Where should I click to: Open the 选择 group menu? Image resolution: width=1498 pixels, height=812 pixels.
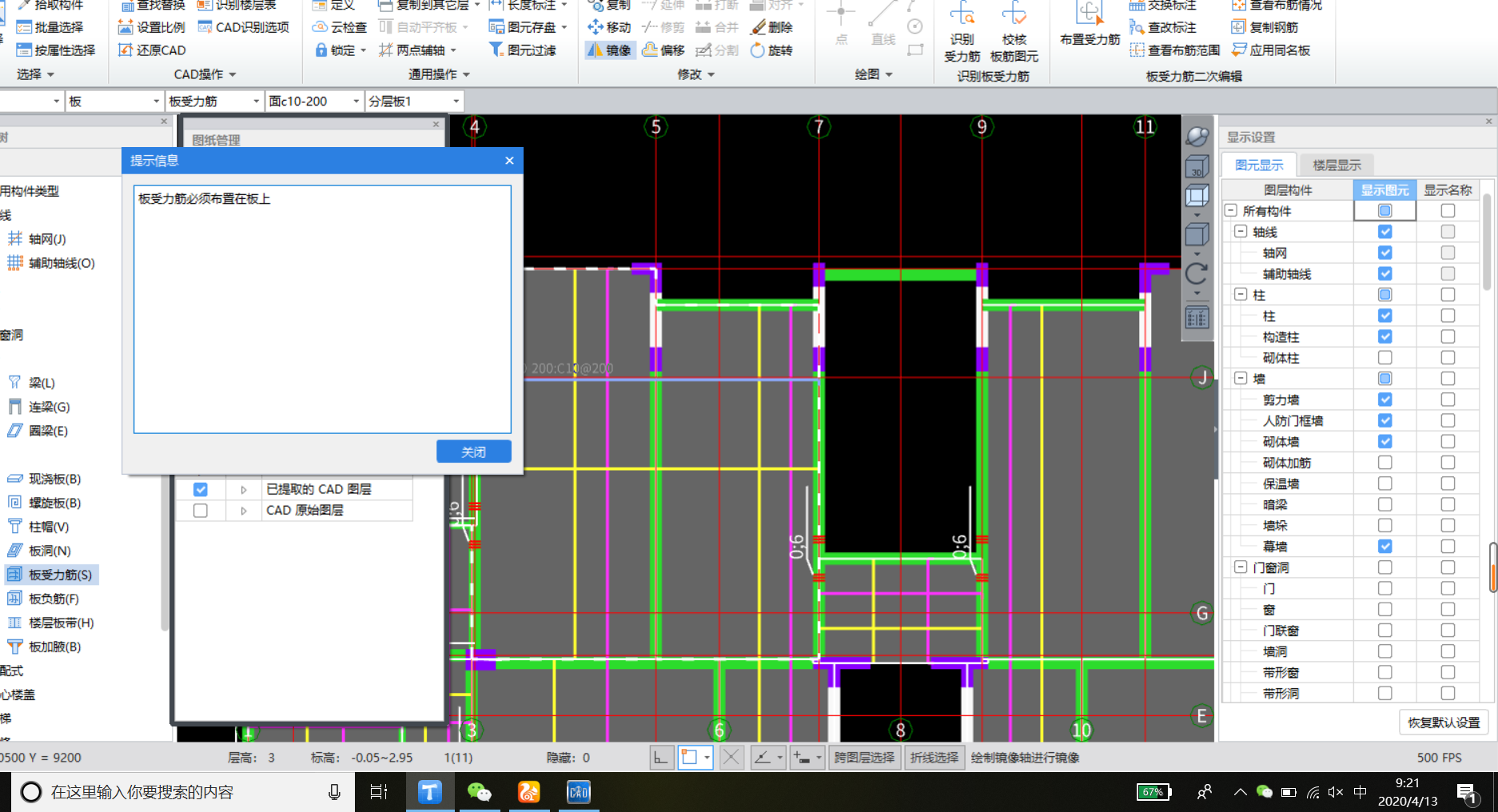(x=35, y=74)
